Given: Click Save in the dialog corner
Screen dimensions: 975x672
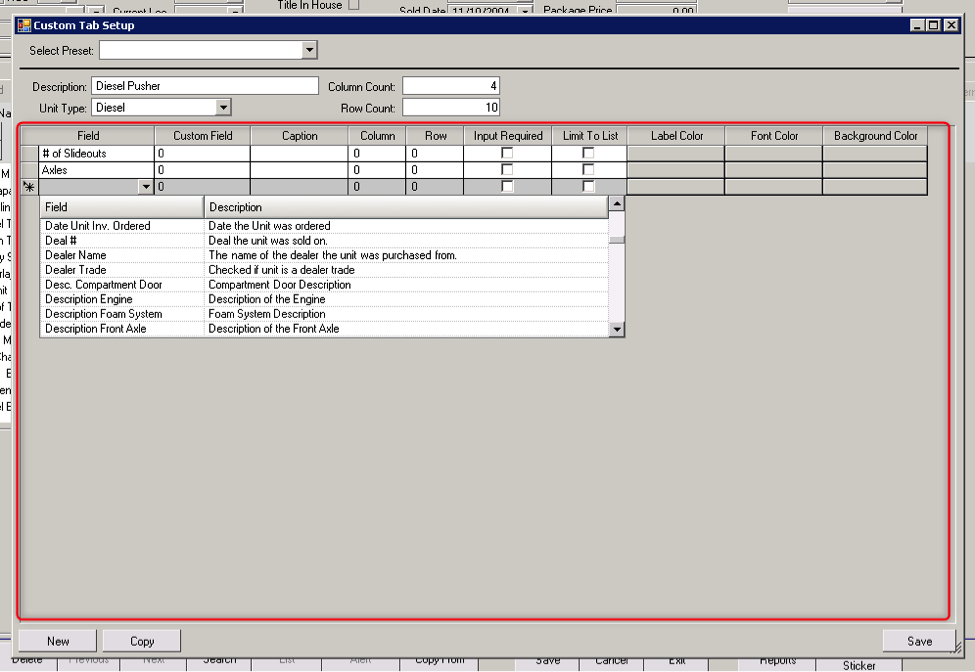Looking at the screenshot, I should point(918,640).
